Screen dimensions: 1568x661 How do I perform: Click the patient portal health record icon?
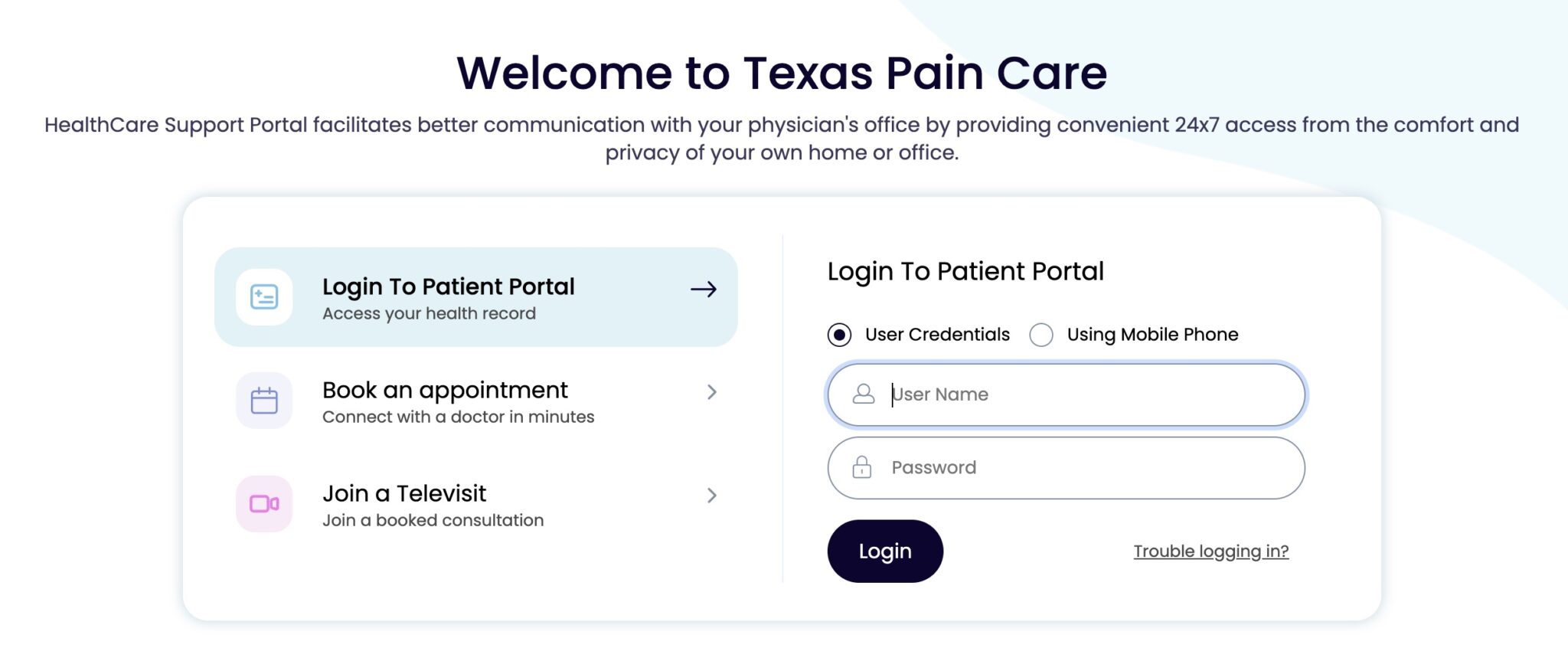tap(264, 297)
